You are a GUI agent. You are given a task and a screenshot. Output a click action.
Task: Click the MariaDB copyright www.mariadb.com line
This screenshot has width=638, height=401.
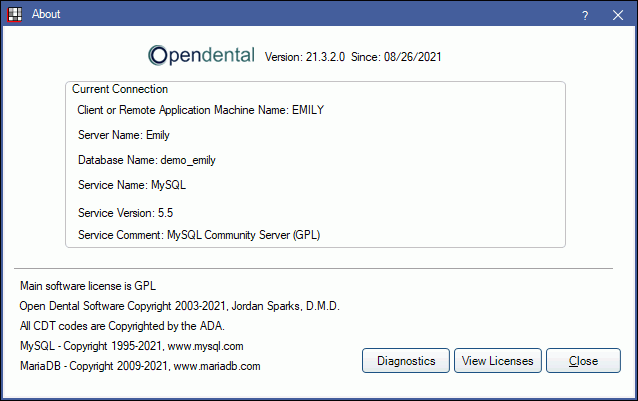140,366
